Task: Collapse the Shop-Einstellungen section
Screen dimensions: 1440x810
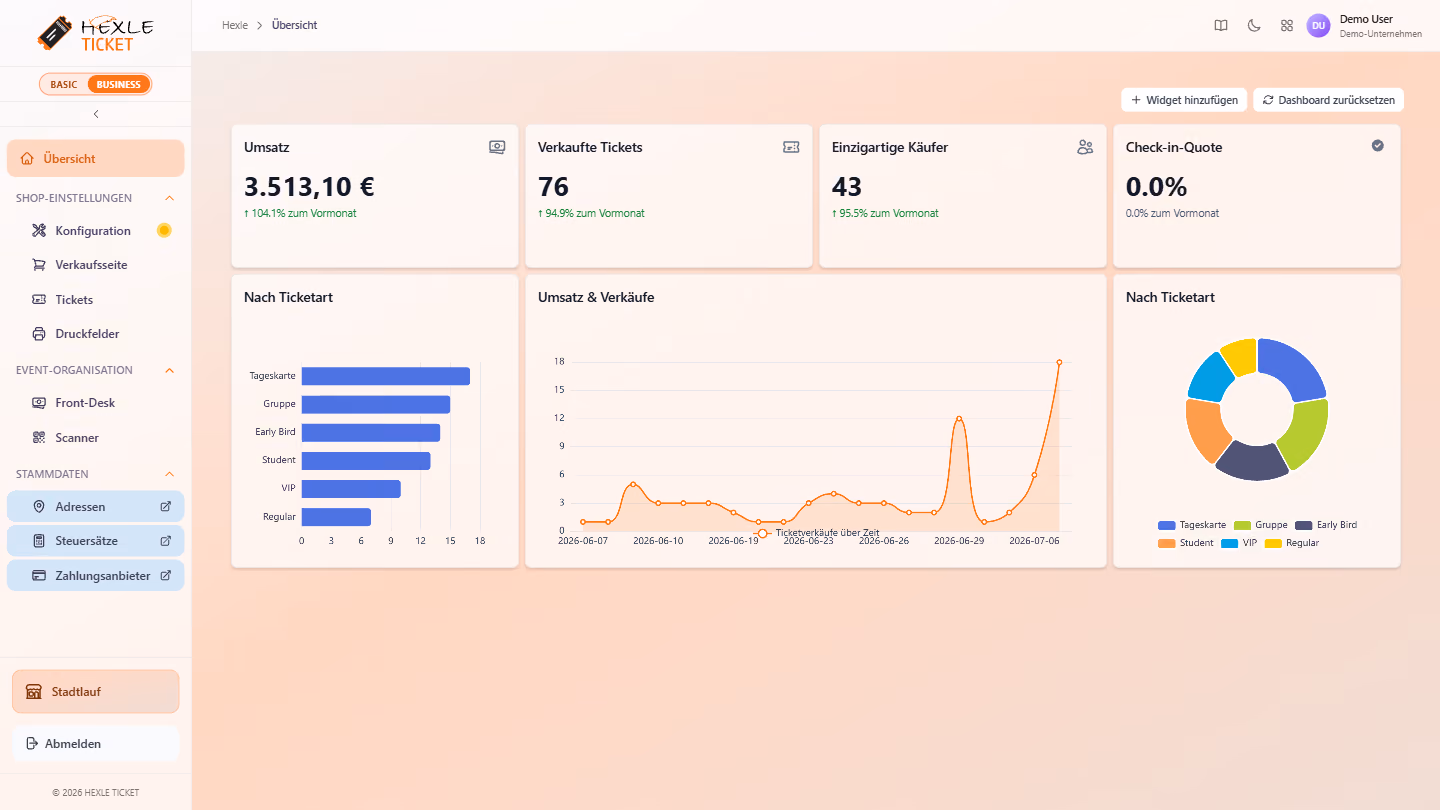Action: [169, 198]
